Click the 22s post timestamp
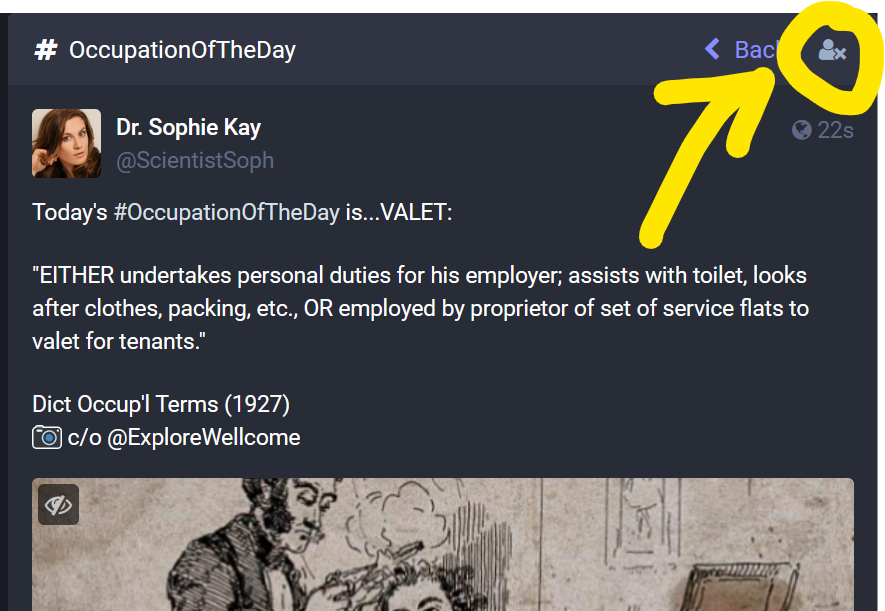 (x=835, y=130)
